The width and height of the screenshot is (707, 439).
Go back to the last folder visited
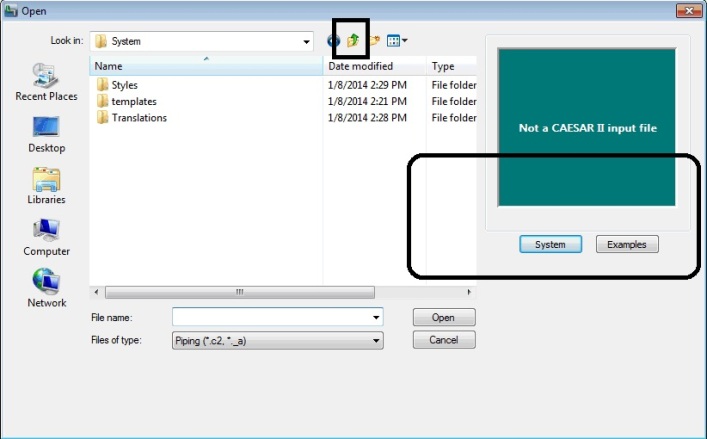point(331,41)
